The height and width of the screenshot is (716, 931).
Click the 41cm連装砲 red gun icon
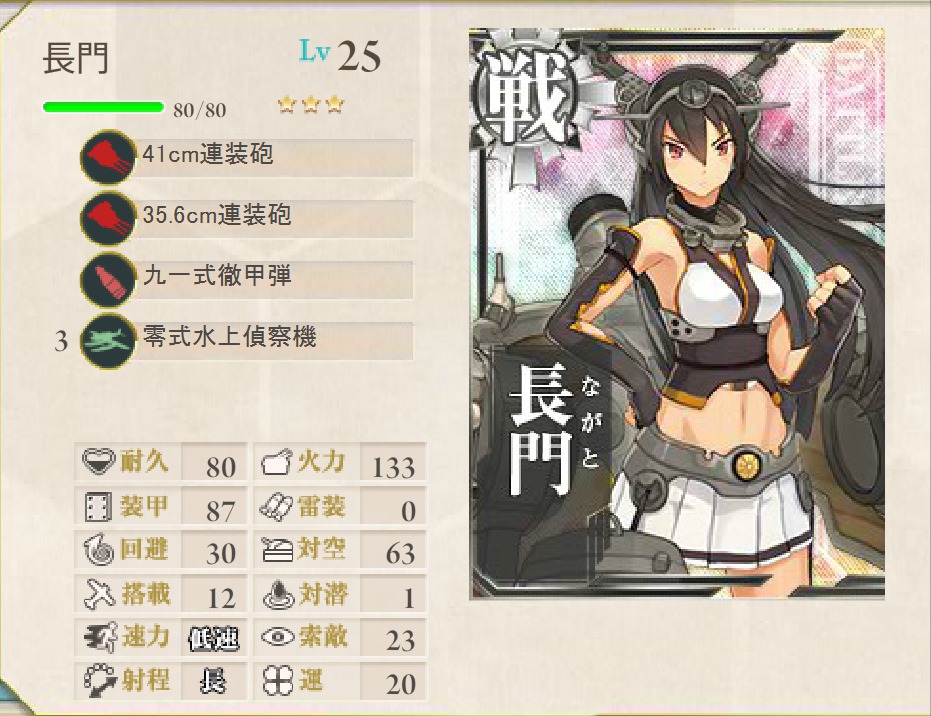click(x=107, y=157)
